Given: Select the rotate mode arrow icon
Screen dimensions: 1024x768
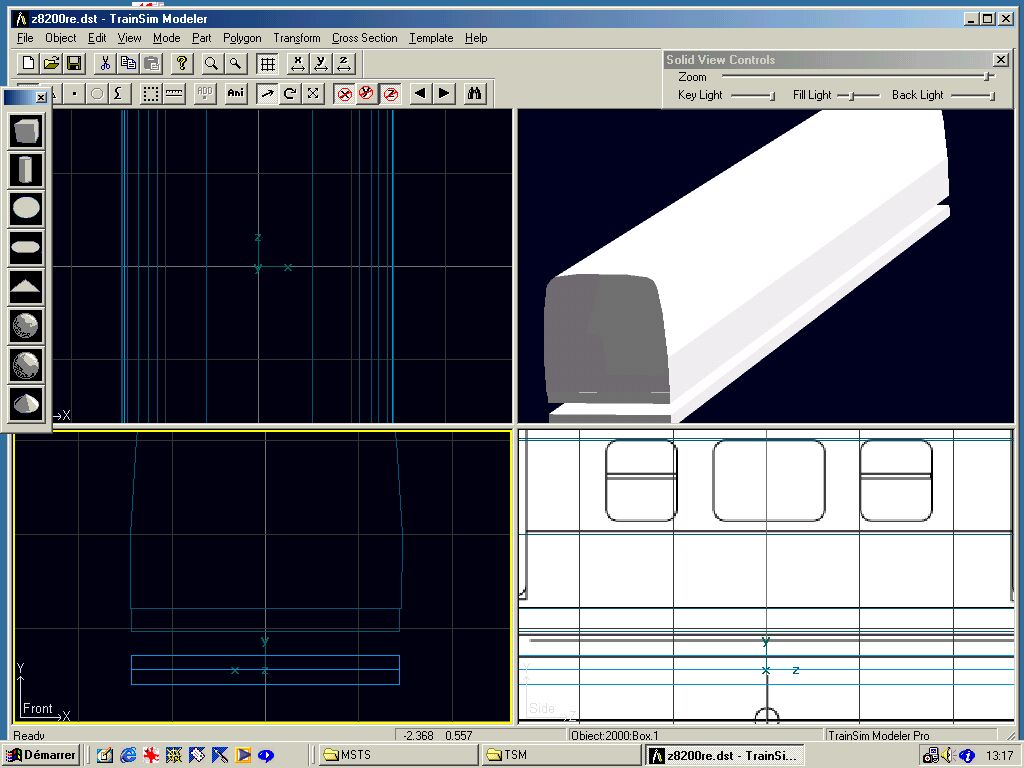Looking at the screenshot, I should pos(290,93).
